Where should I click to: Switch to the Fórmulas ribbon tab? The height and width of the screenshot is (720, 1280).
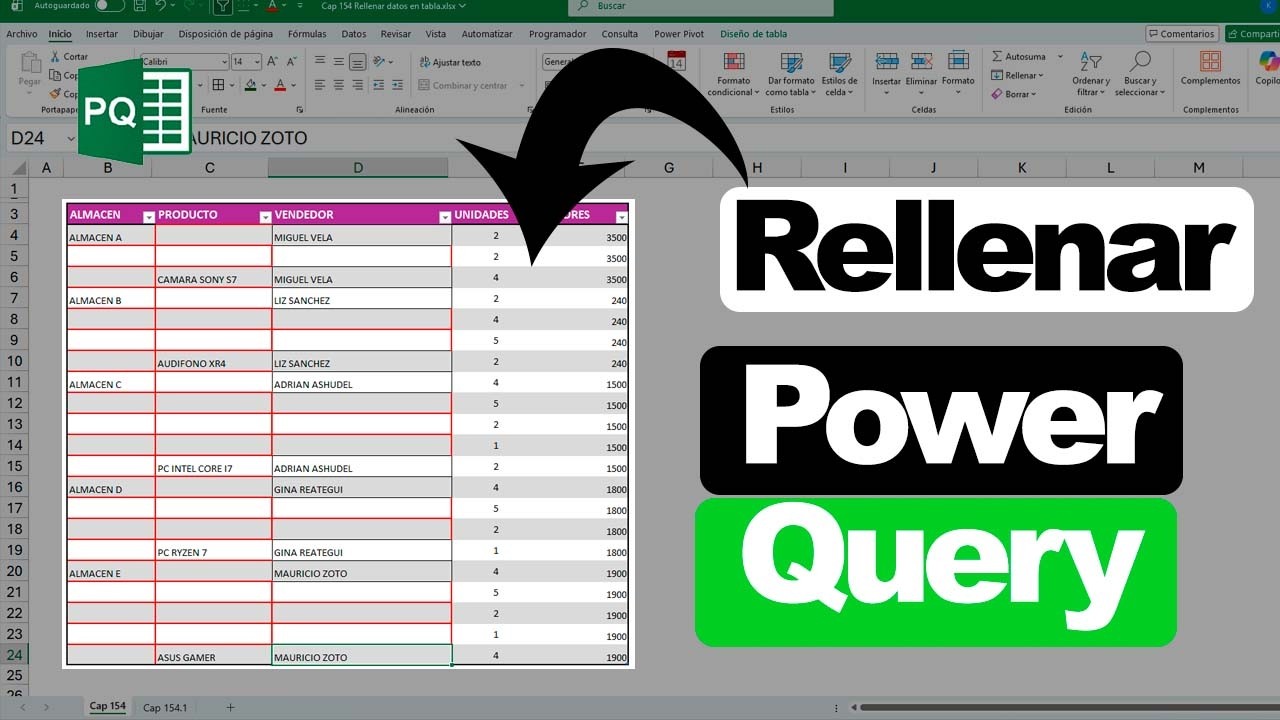[307, 34]
